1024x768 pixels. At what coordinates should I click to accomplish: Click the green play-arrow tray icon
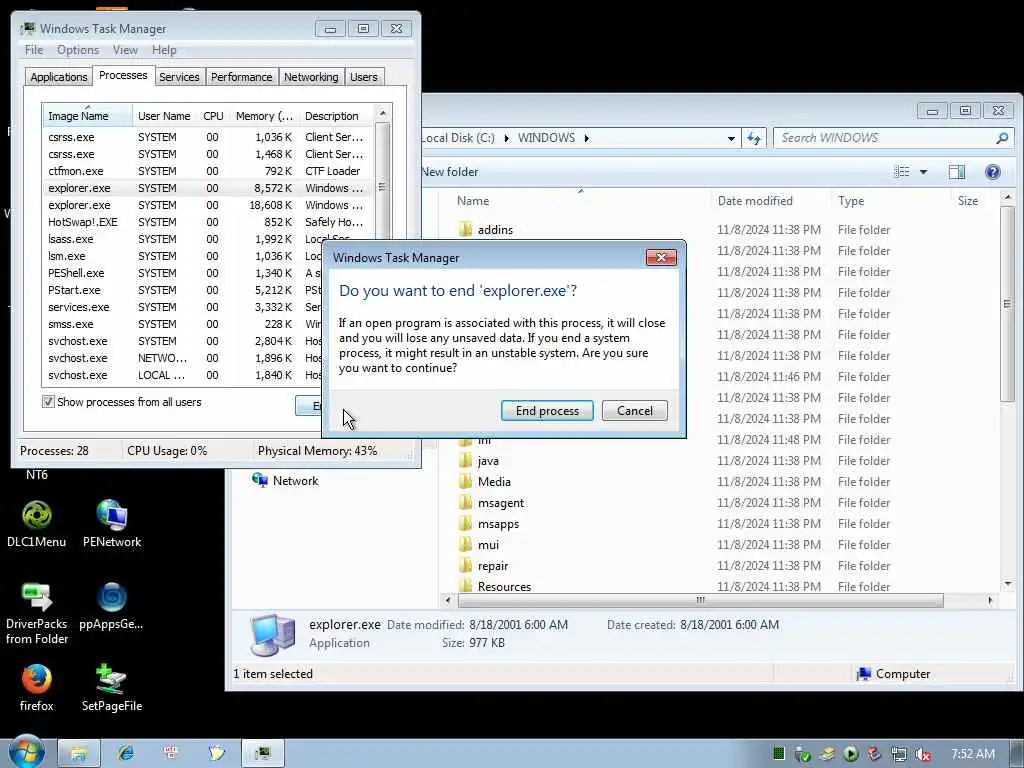(x=850, y=754)
